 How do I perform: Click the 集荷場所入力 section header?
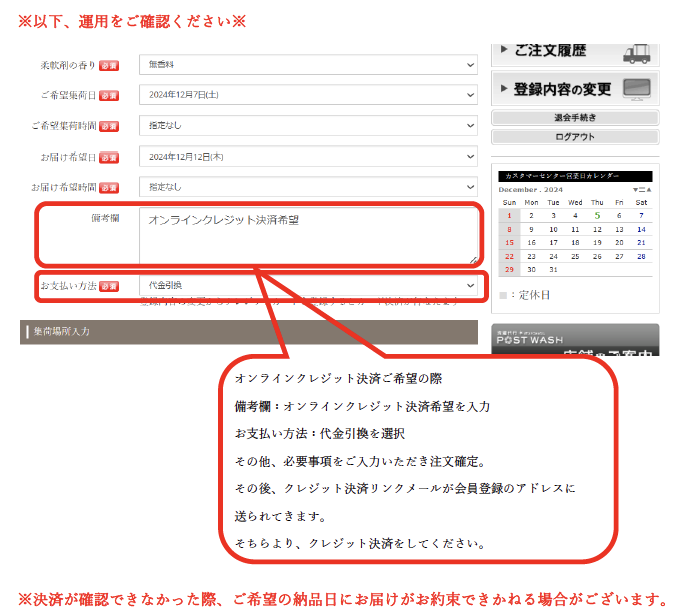[x=249, y=332]
